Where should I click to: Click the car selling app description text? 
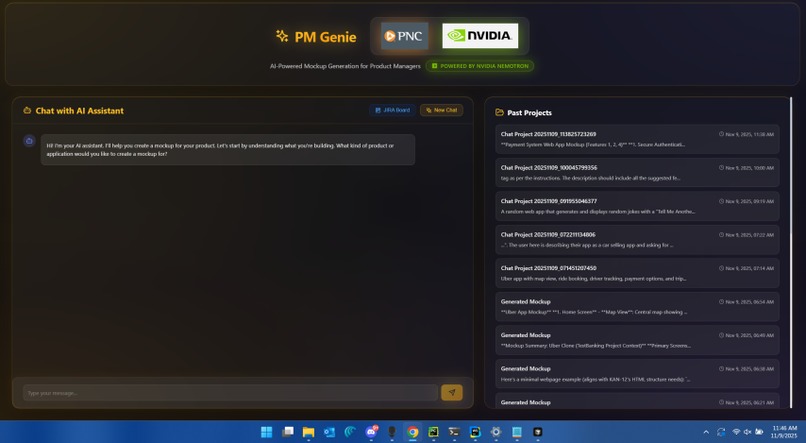tap(587, 245)
